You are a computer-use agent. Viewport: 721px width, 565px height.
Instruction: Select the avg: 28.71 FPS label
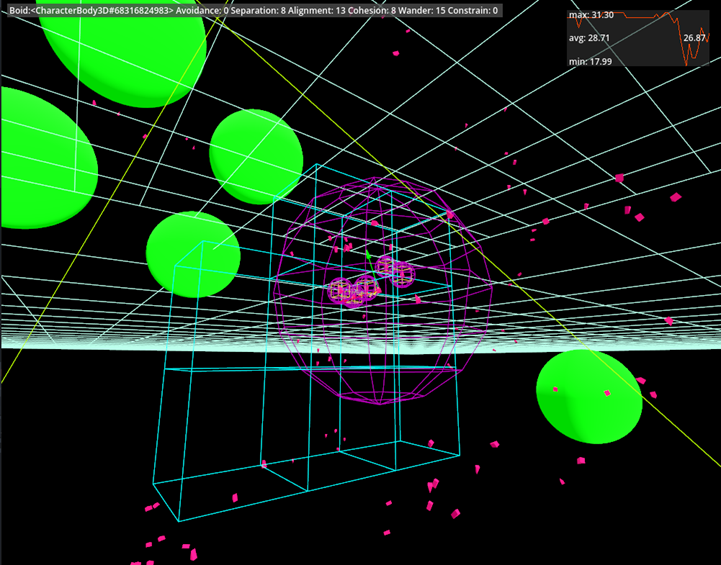coord(588,38)
